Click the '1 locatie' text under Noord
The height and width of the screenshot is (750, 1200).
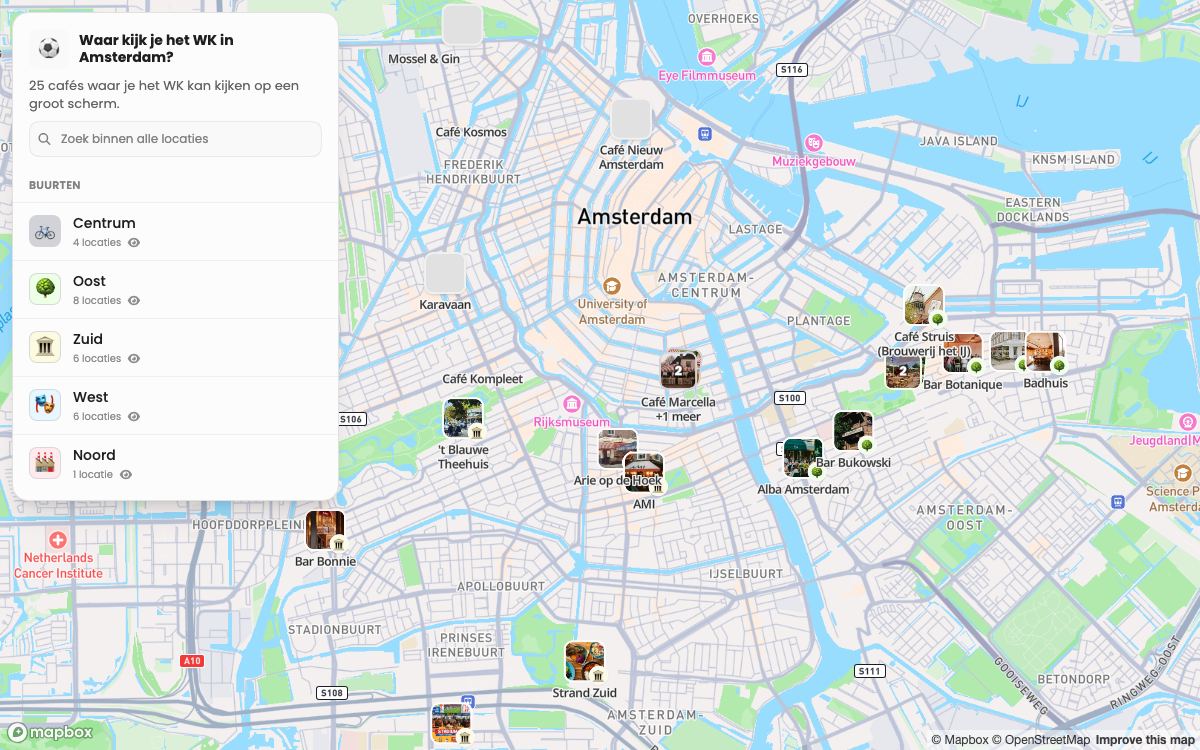coord(93,475)
